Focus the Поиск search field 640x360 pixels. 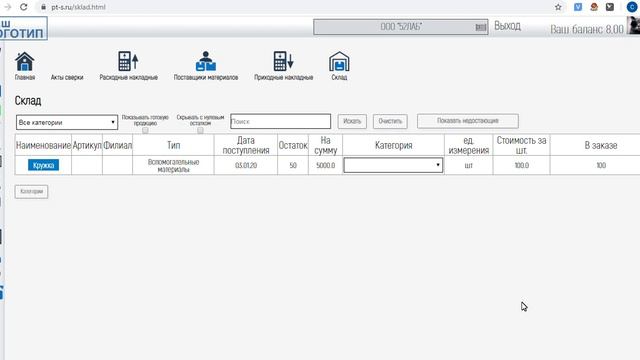pyautogui.click(x=280, y=121)
